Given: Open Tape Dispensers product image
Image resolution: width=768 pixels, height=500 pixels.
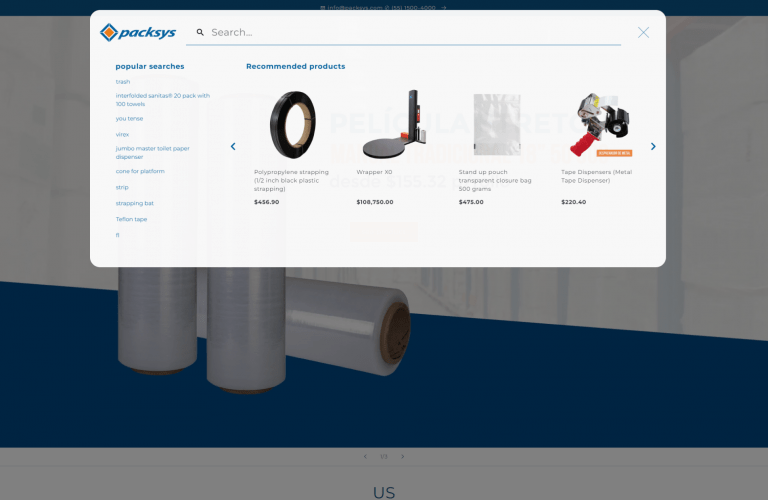Looking at the screenshot, I should pos(600,125).
